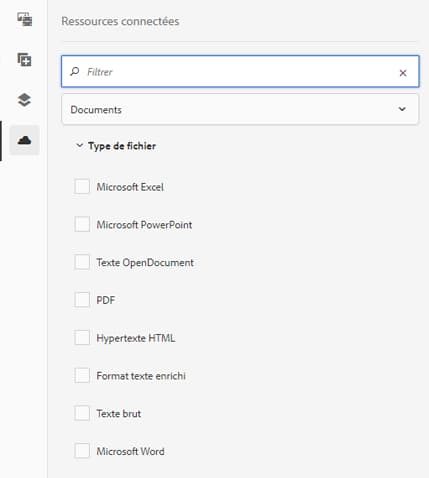The width and height of the screenshot is (429, 478).
Task: Click the Hypertexte HTML label text
Action: point(136,338)
